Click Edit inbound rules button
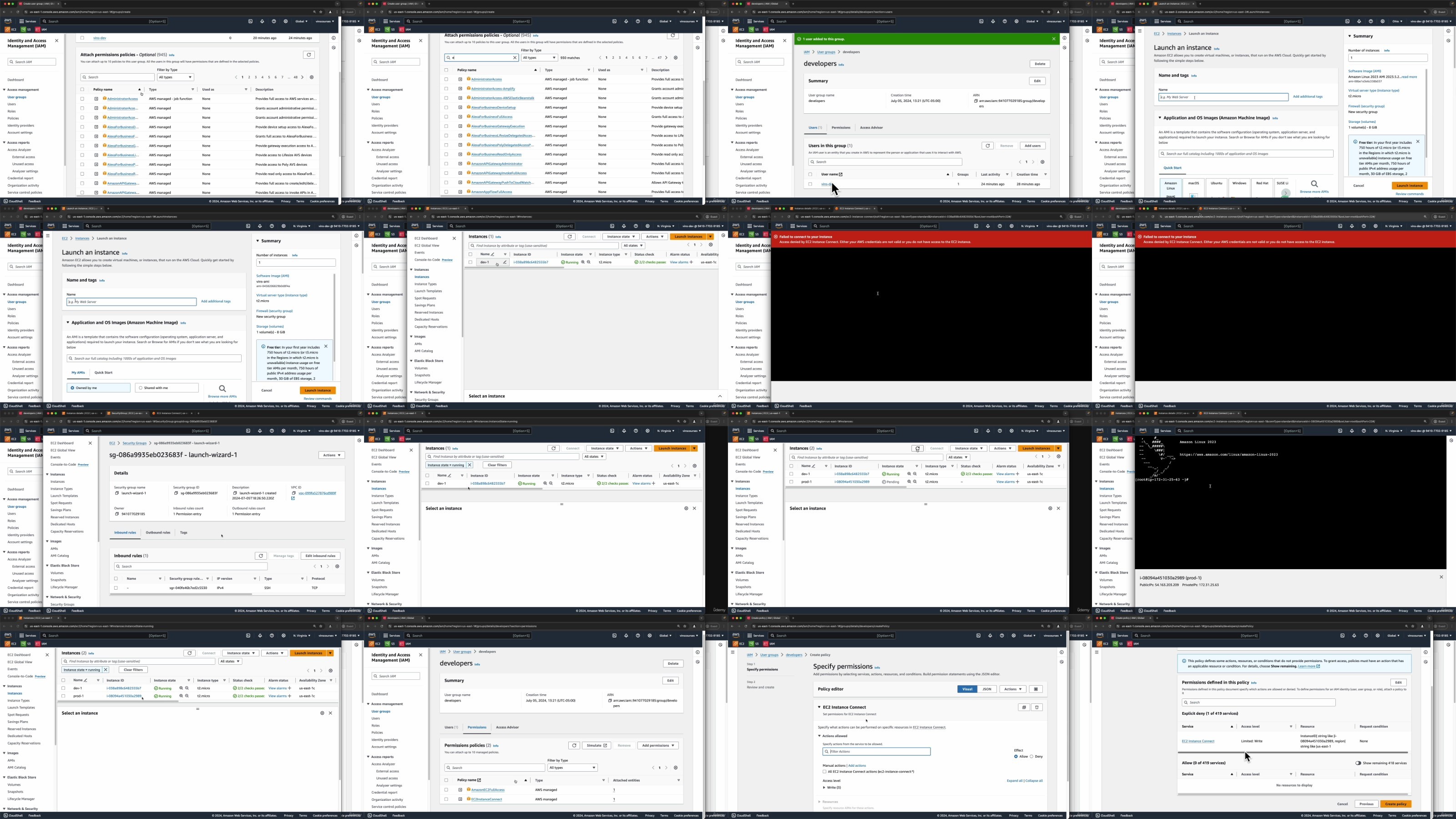Image resolution: width=1456 pixels, height=819 pixels. (x=320, y=556)
